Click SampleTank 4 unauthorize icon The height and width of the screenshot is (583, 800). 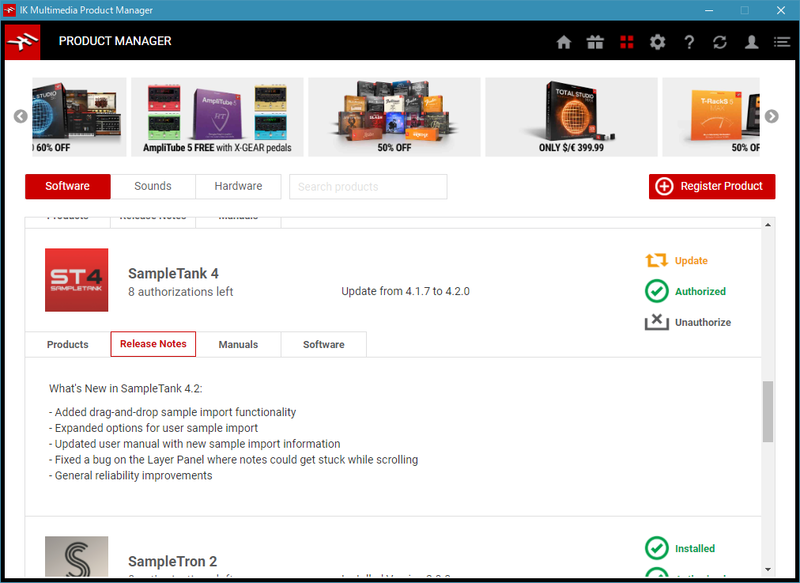pos(657,322)
